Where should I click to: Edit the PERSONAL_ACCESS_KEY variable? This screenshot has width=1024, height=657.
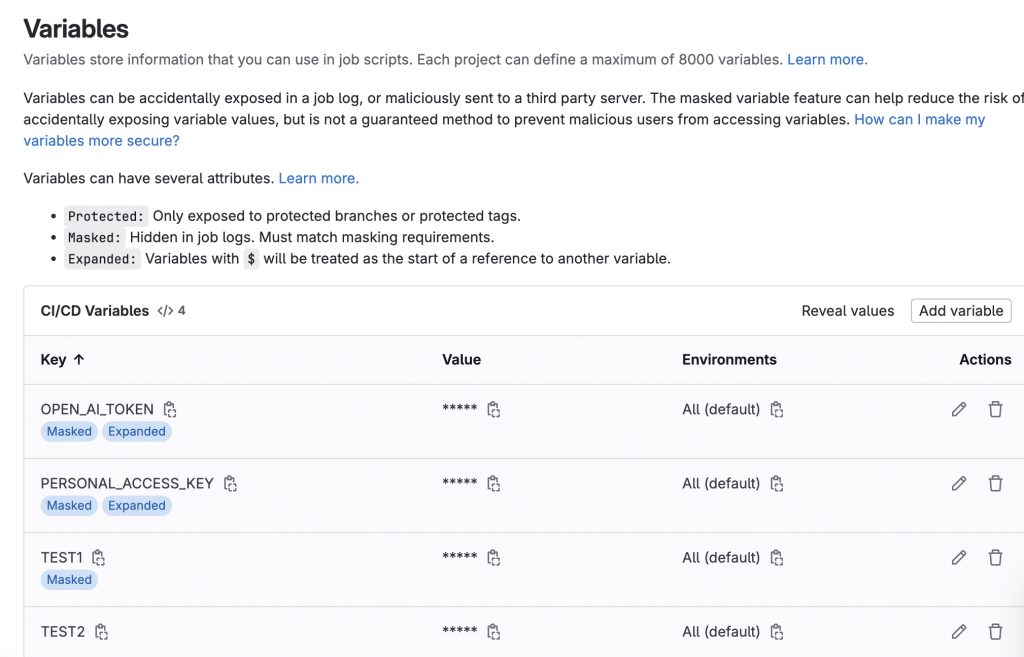(959, 483)
